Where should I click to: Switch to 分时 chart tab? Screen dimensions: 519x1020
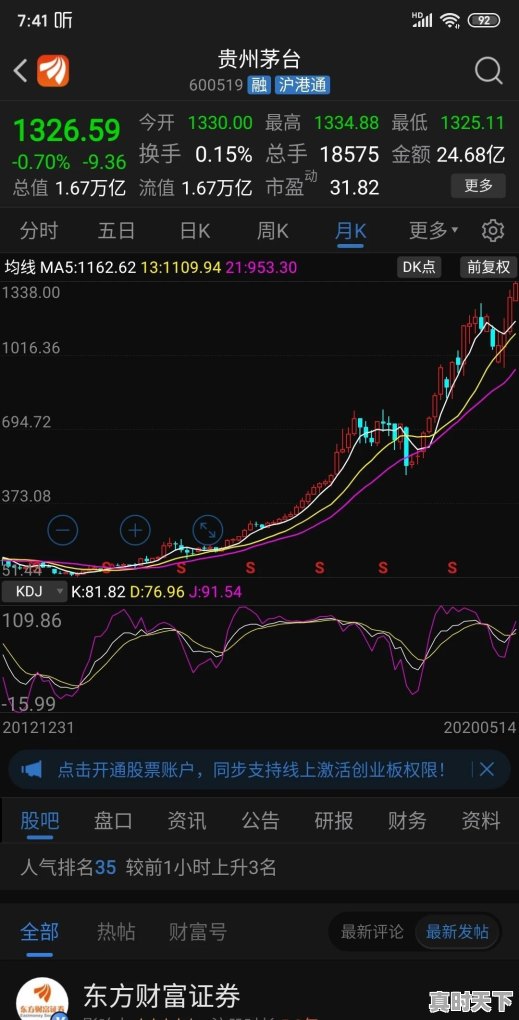[x=38, y=230]
